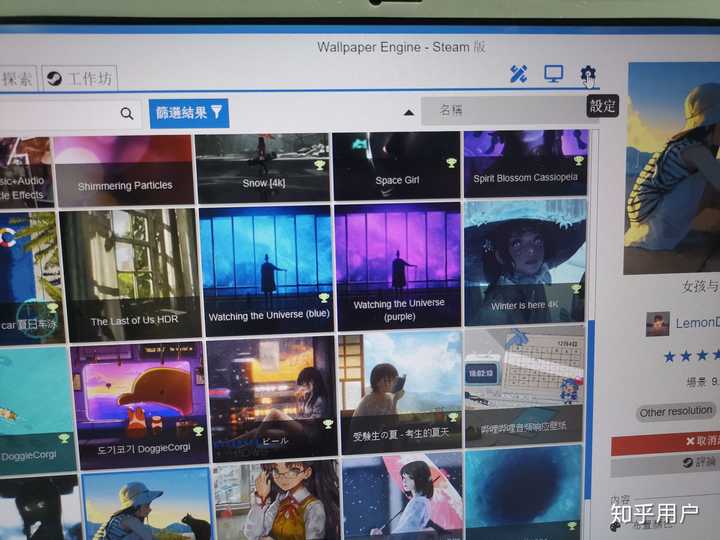This screenshot has height=540, width=720.
Task: Open the 設定 gear icon
Action: (x=588, y=73)
